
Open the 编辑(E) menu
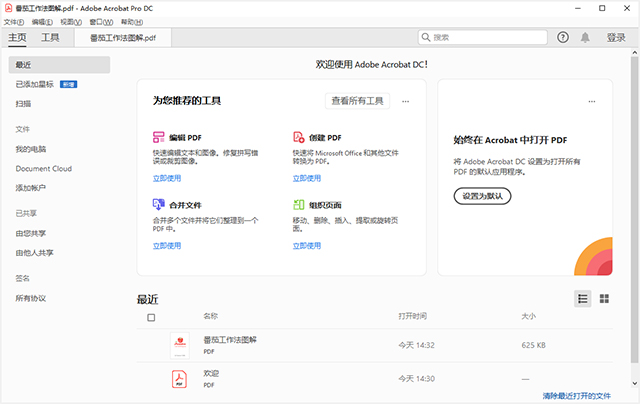(42, 22)
